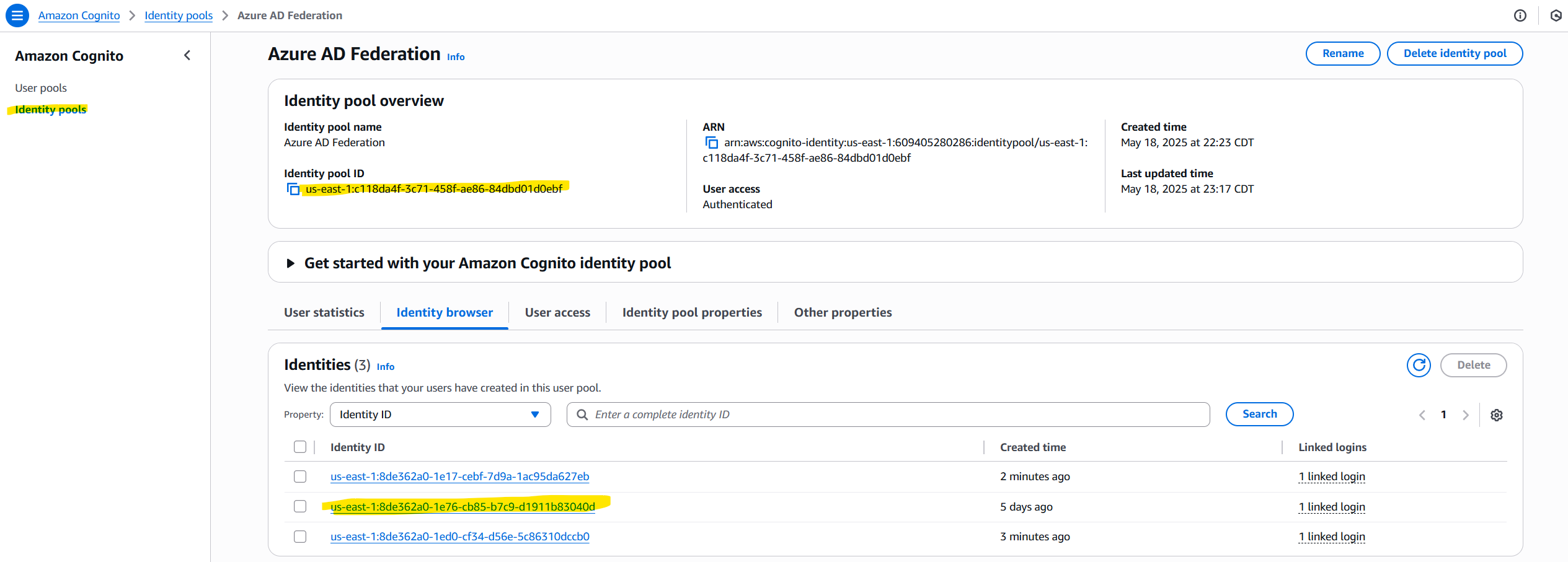1568x562 pixels.
Task: Go to Amazon Cognito breadcrumb link
Action: point(79,15)
